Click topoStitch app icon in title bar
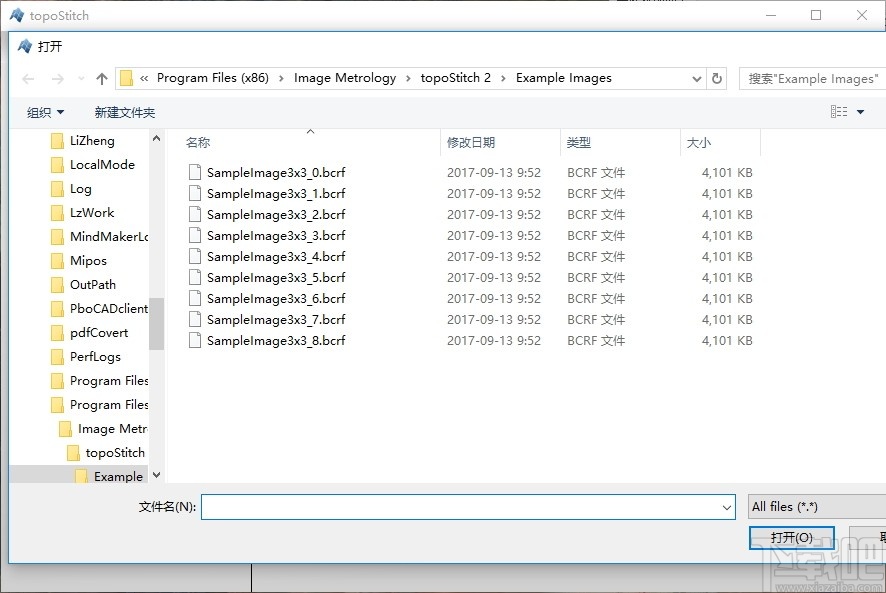The width and height of the screenshot is (886, 593). point(17,15)
